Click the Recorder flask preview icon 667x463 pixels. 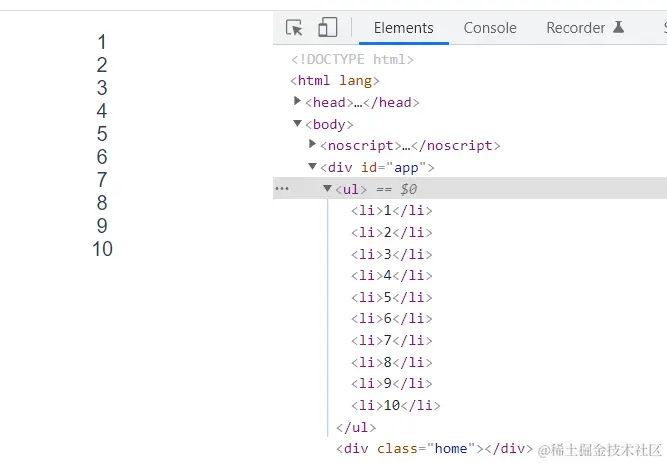(618, 28)
